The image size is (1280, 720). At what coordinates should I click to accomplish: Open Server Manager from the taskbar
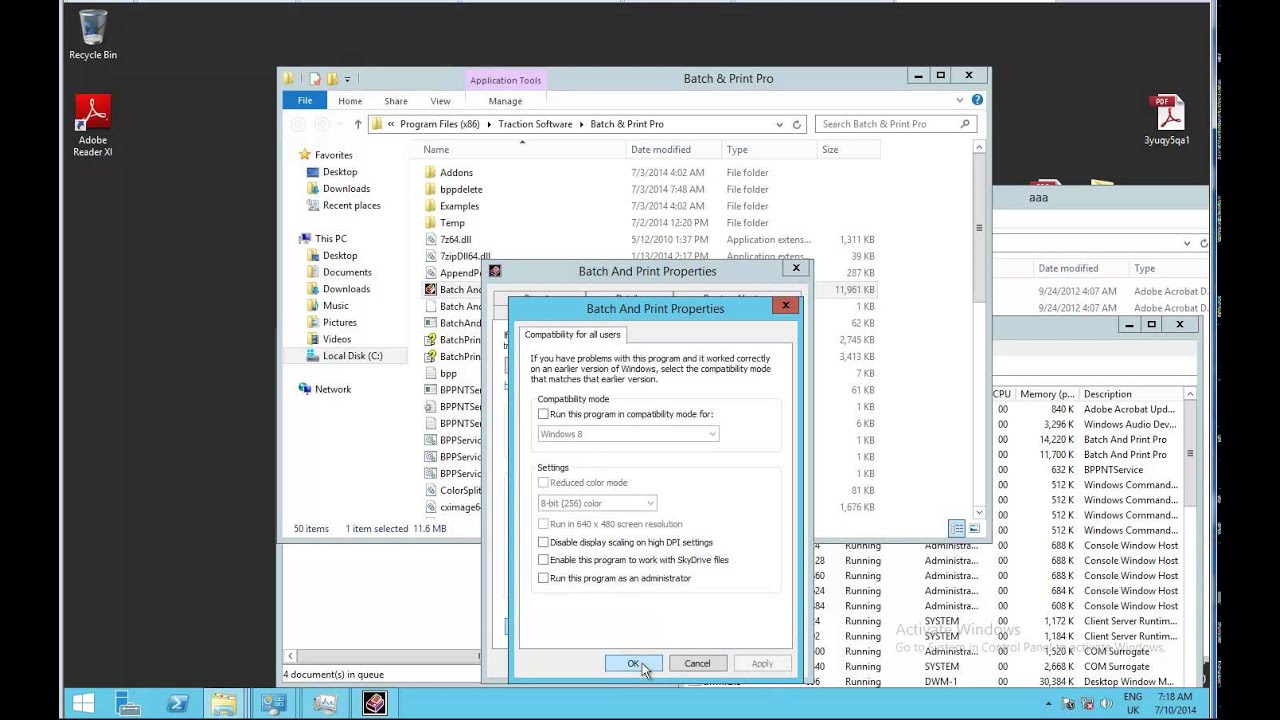click(127, 704)
